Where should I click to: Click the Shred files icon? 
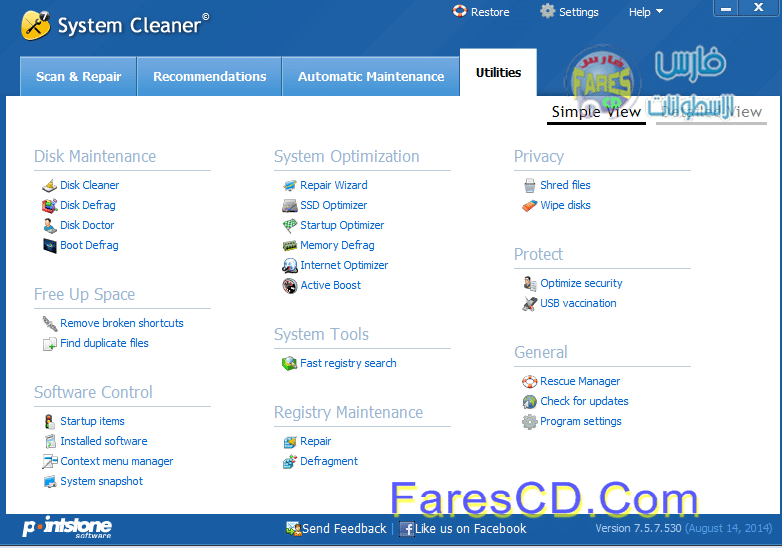[530, 185]
